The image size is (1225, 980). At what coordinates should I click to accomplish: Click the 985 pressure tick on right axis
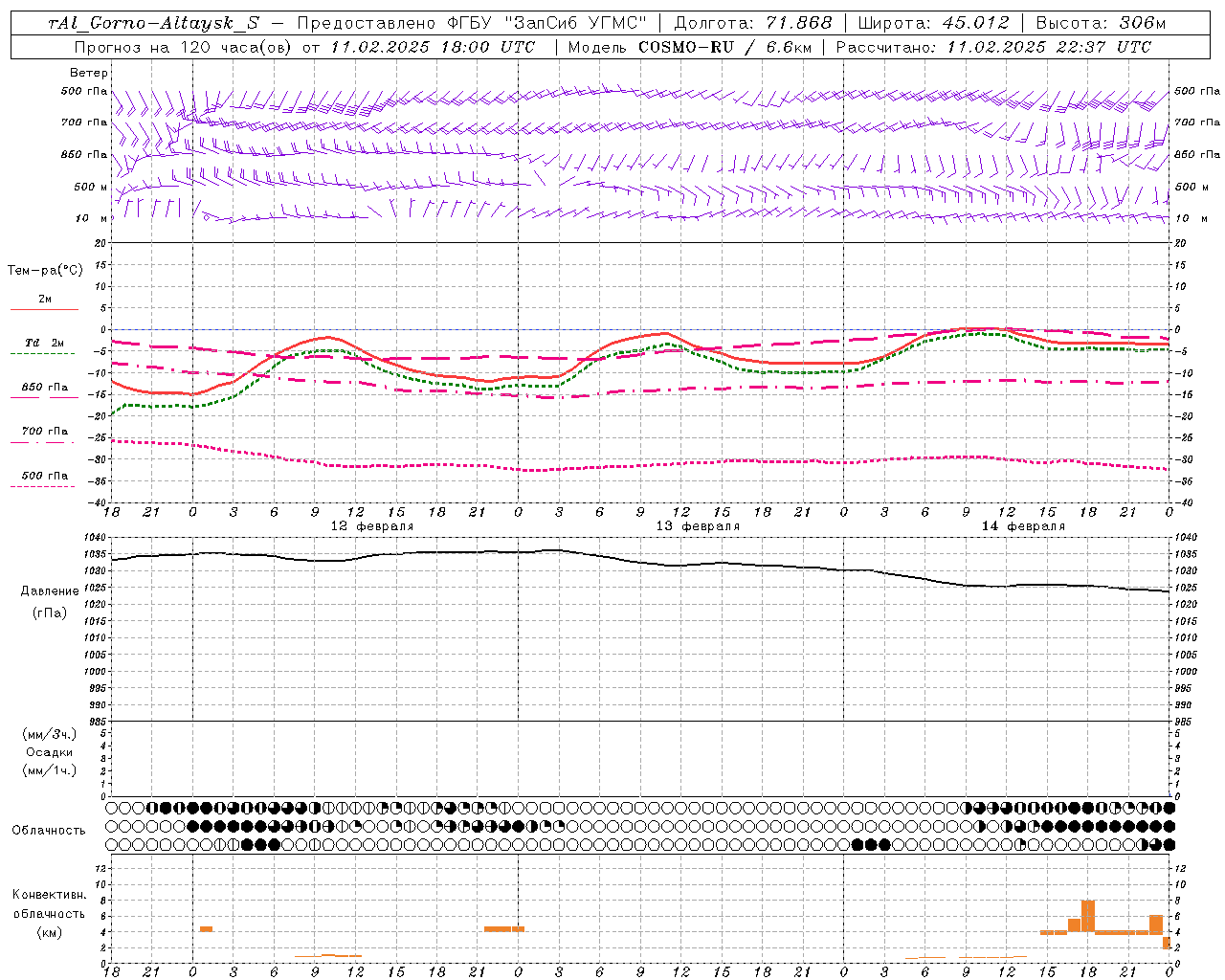click(1184, 722)
